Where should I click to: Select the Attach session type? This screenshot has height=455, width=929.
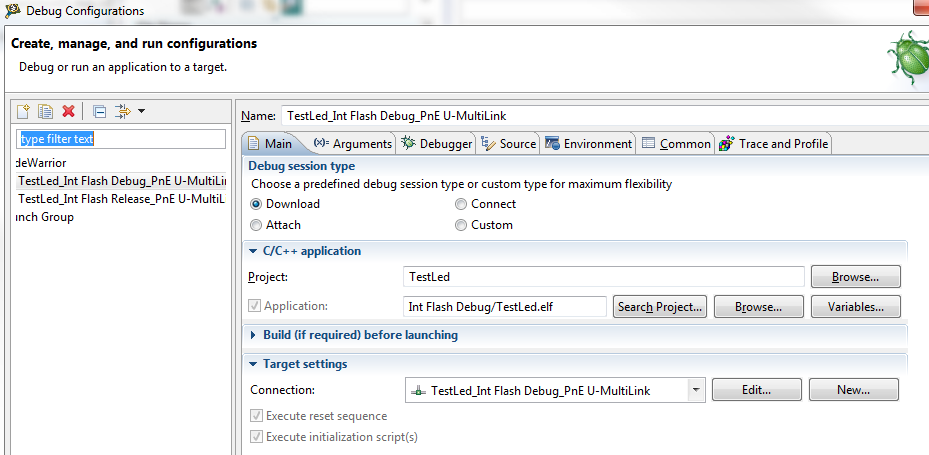pos(257,225)
